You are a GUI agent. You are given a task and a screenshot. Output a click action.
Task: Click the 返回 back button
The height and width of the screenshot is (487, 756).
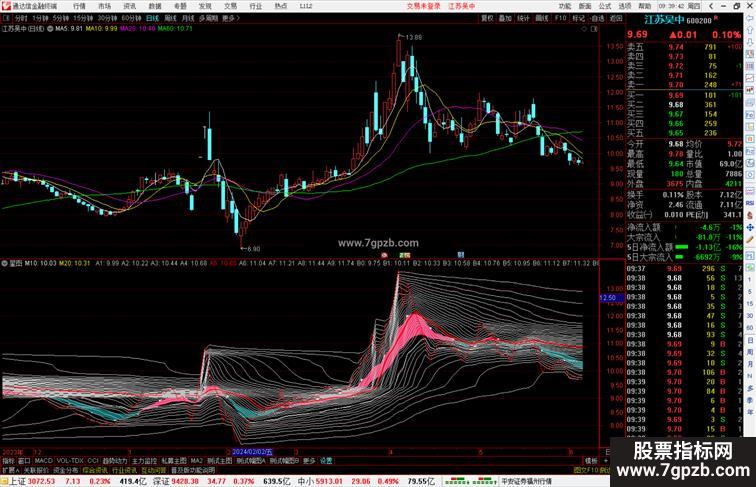616,18
